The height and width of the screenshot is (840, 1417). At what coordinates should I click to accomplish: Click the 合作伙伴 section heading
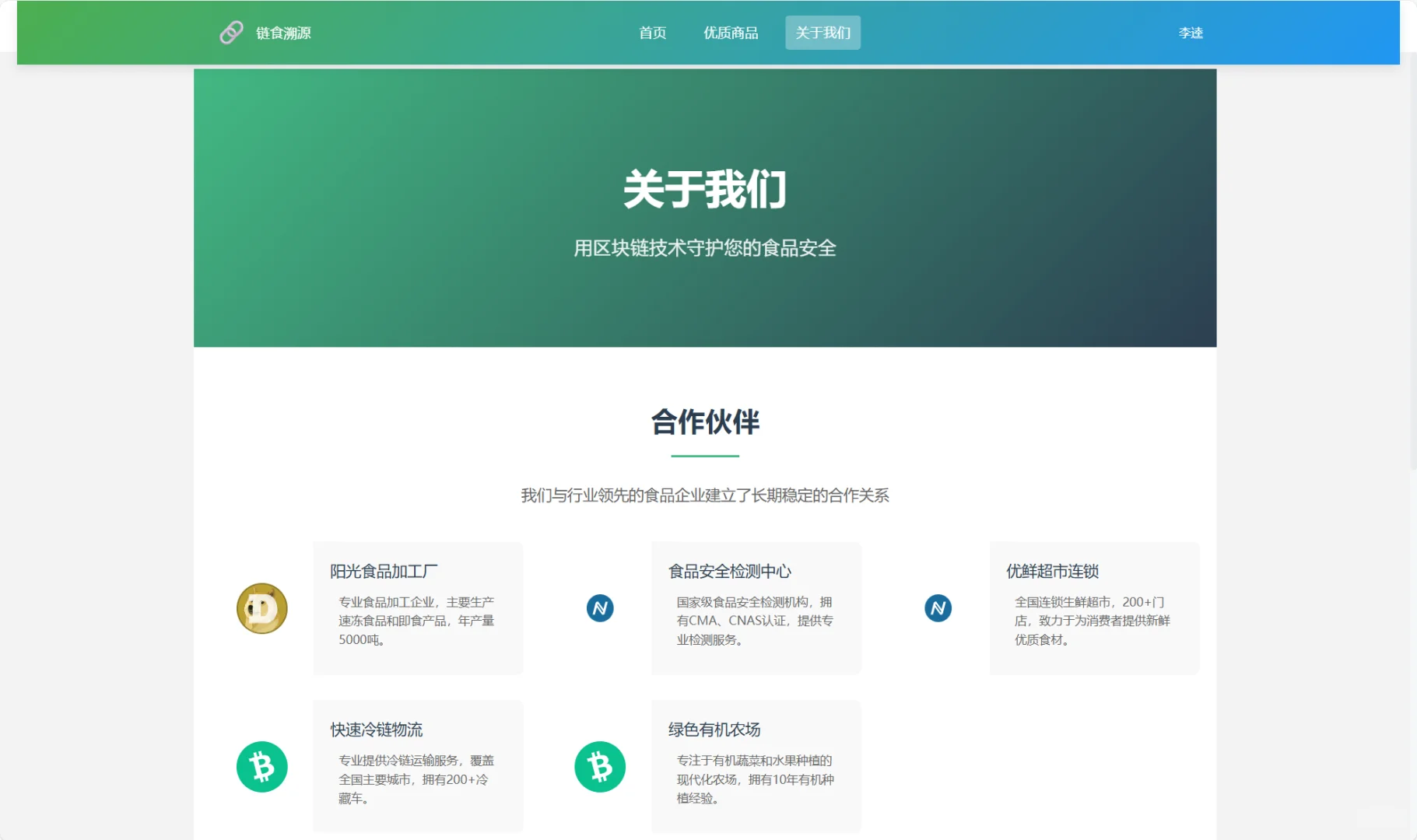pyautogui.click(x=704, y=422)
